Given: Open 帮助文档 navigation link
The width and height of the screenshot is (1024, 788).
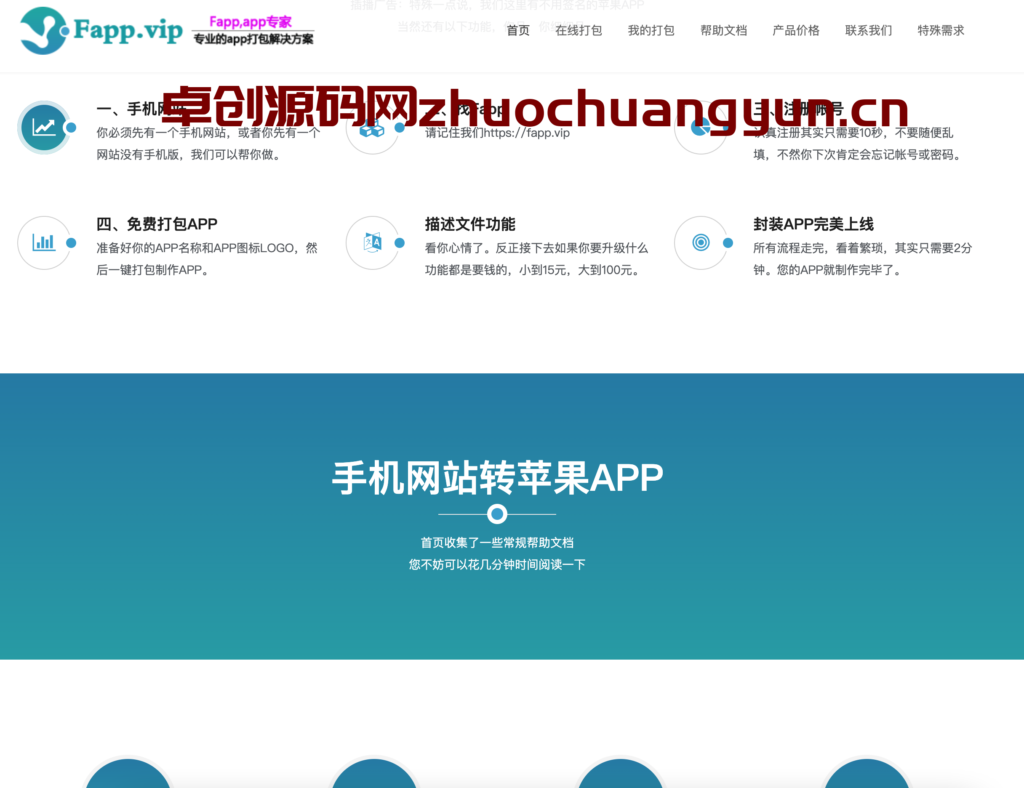Looking at the screenshot, I should (x=724, y=30).
